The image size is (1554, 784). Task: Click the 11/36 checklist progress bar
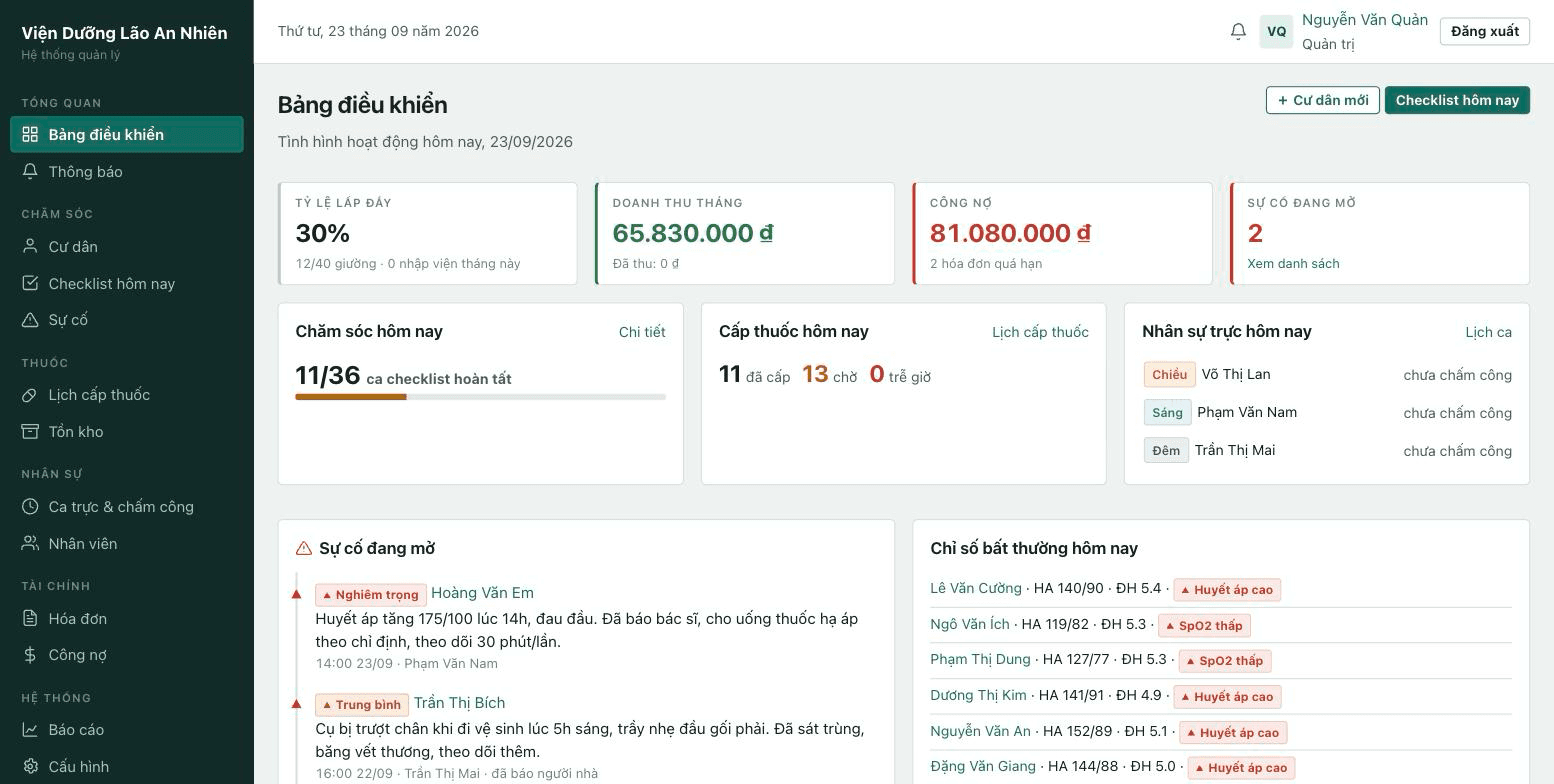click(480, 397)
